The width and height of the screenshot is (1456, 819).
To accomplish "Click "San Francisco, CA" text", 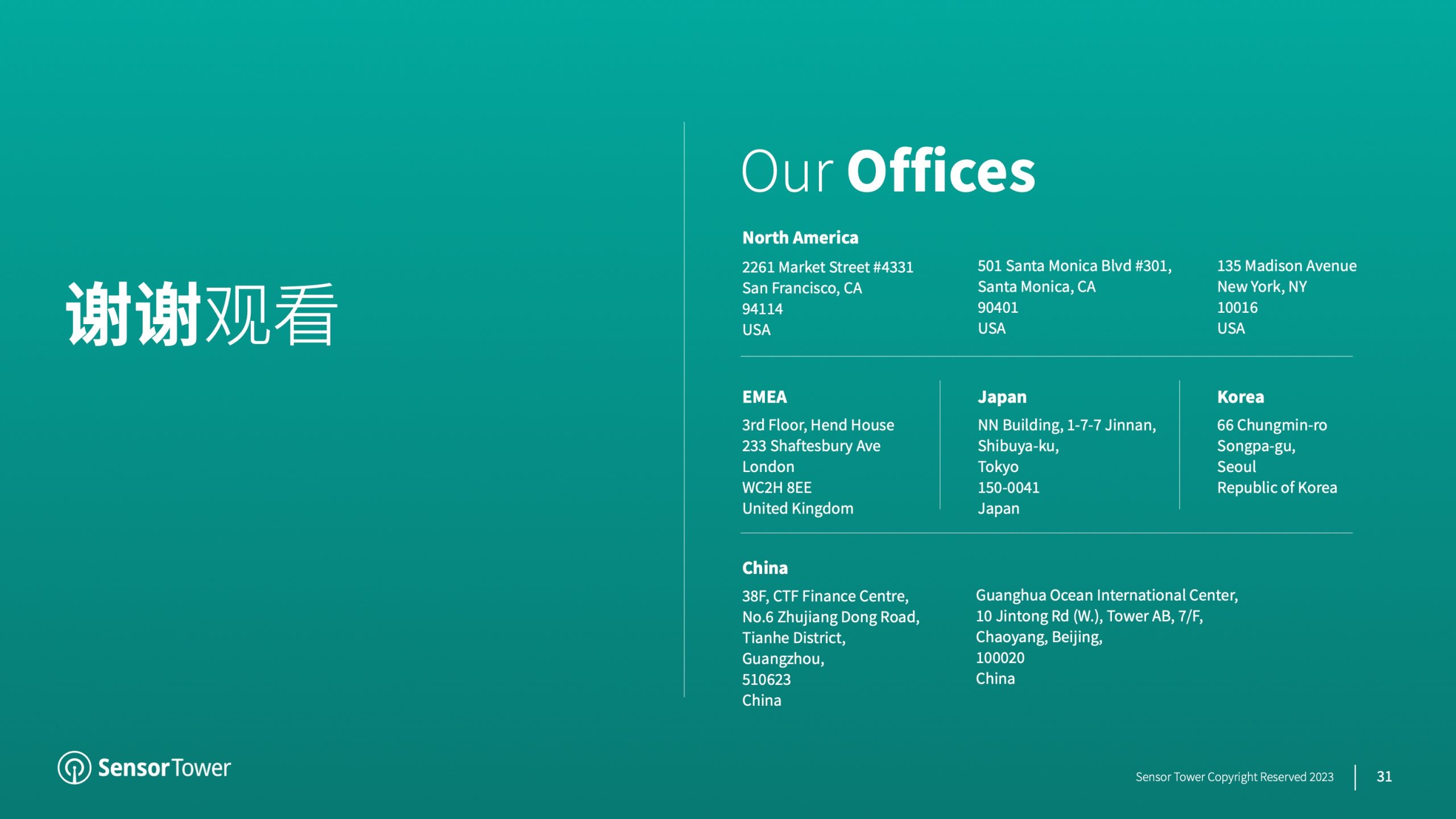I will [802, 288].
